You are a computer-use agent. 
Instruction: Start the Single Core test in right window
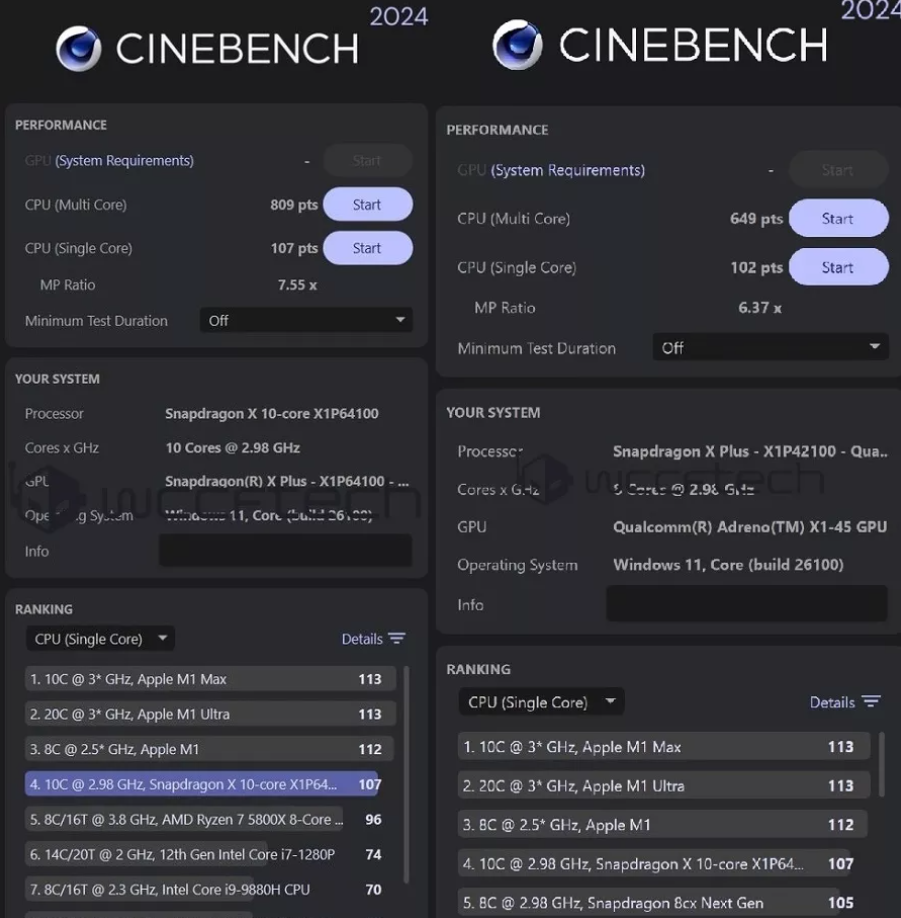click(838, 267)
